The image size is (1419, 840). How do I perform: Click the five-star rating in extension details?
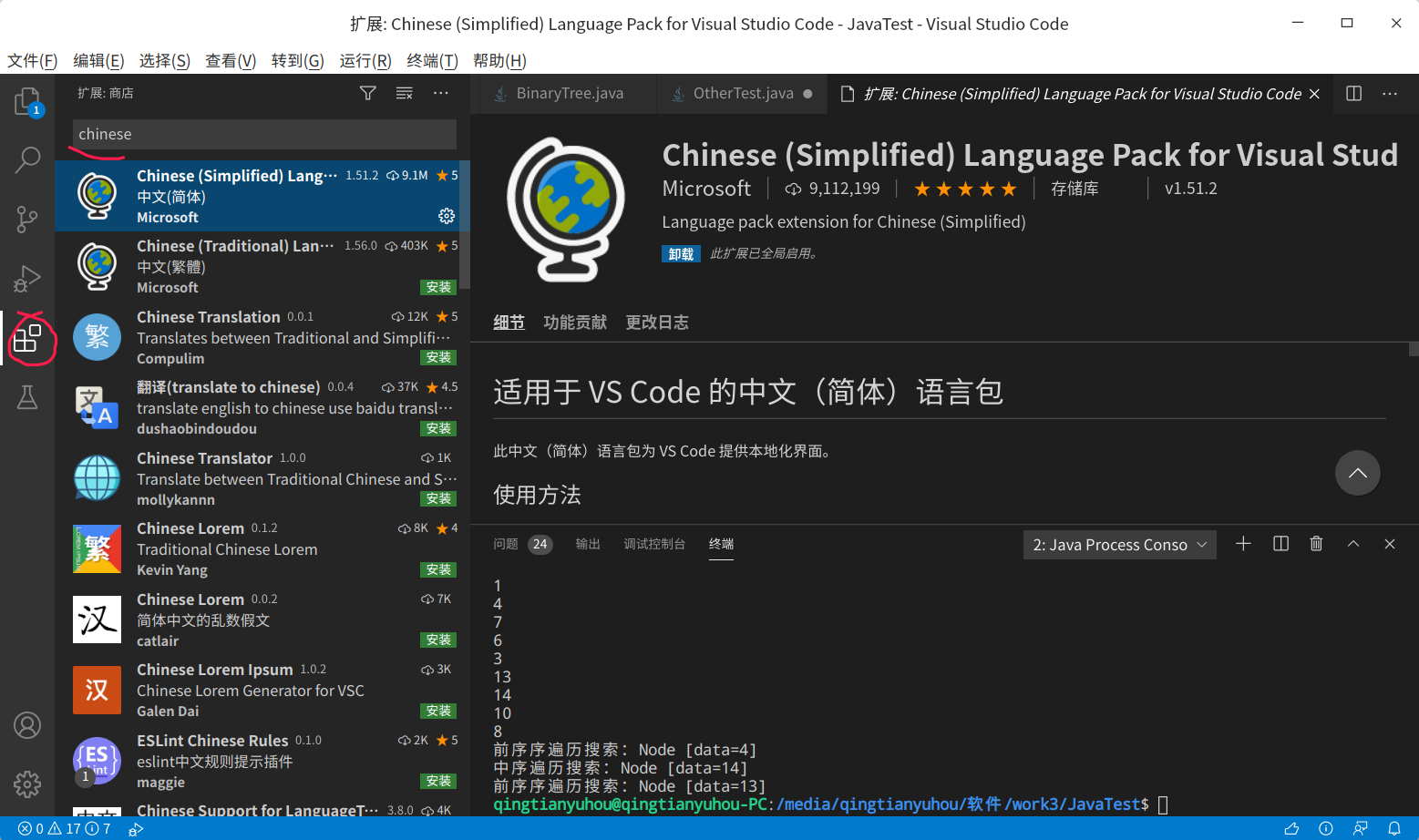[965, 189]
